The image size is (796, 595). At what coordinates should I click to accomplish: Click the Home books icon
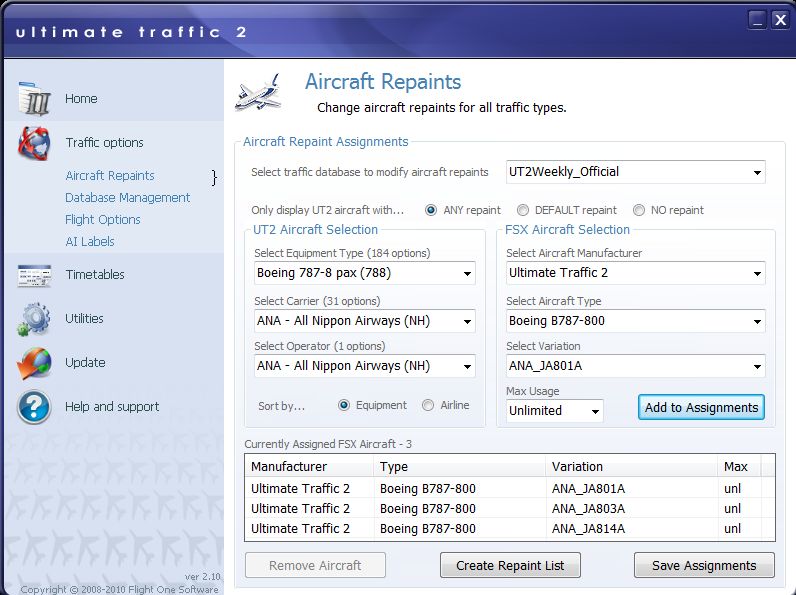coord(35,98)
